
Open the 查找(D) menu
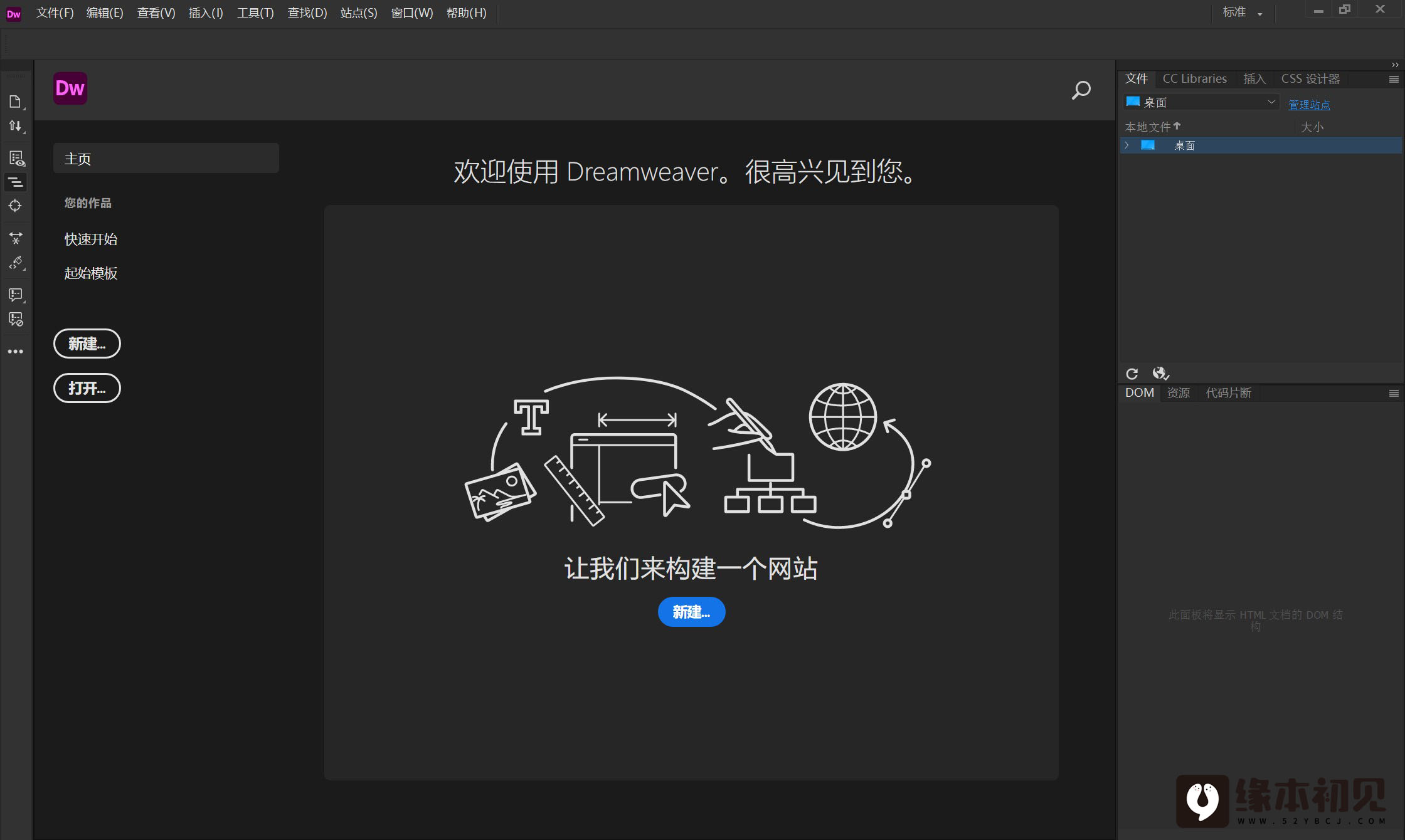[307, 13]
